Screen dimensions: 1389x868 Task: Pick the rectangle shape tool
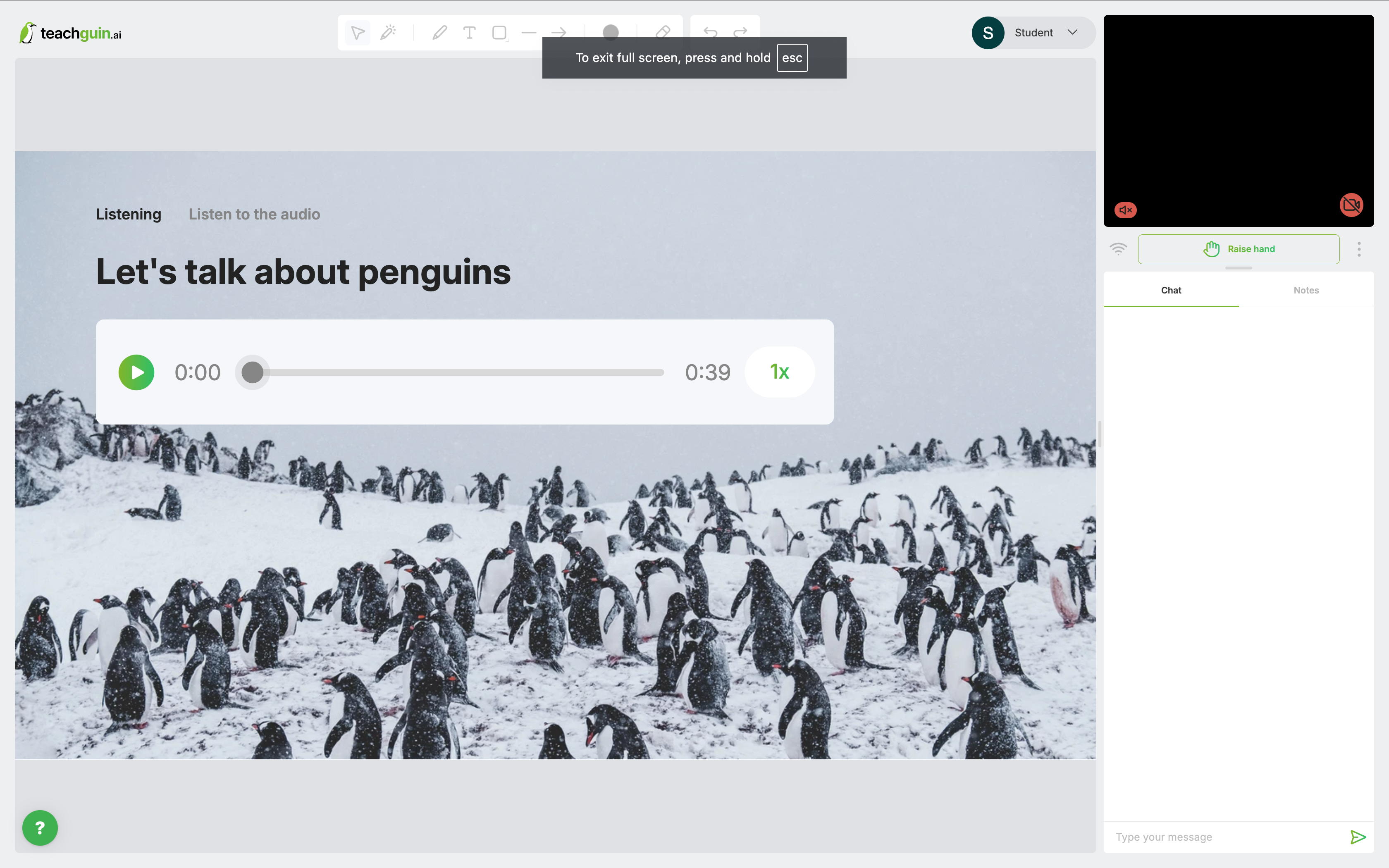pos(499,33)
